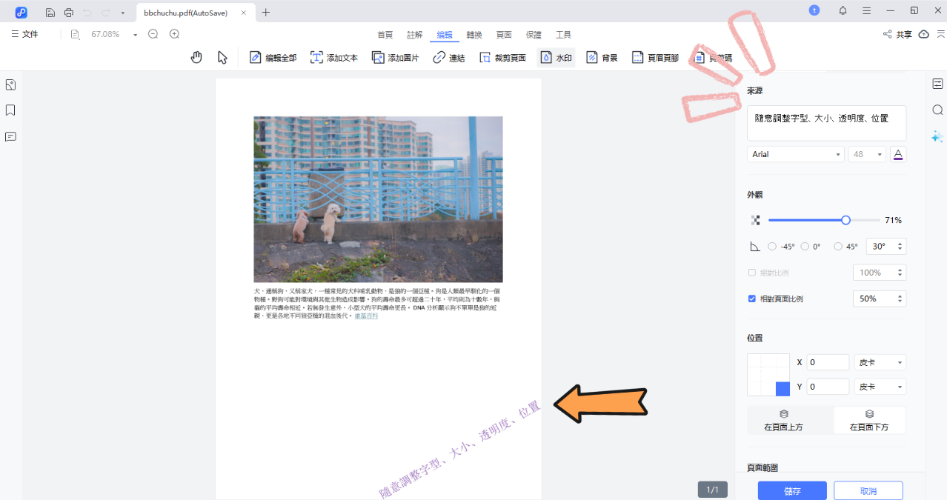The width and height of the screenshot is (947, 500).
Task: Click the search magnifier icon on right
Action: pos(937,110)
